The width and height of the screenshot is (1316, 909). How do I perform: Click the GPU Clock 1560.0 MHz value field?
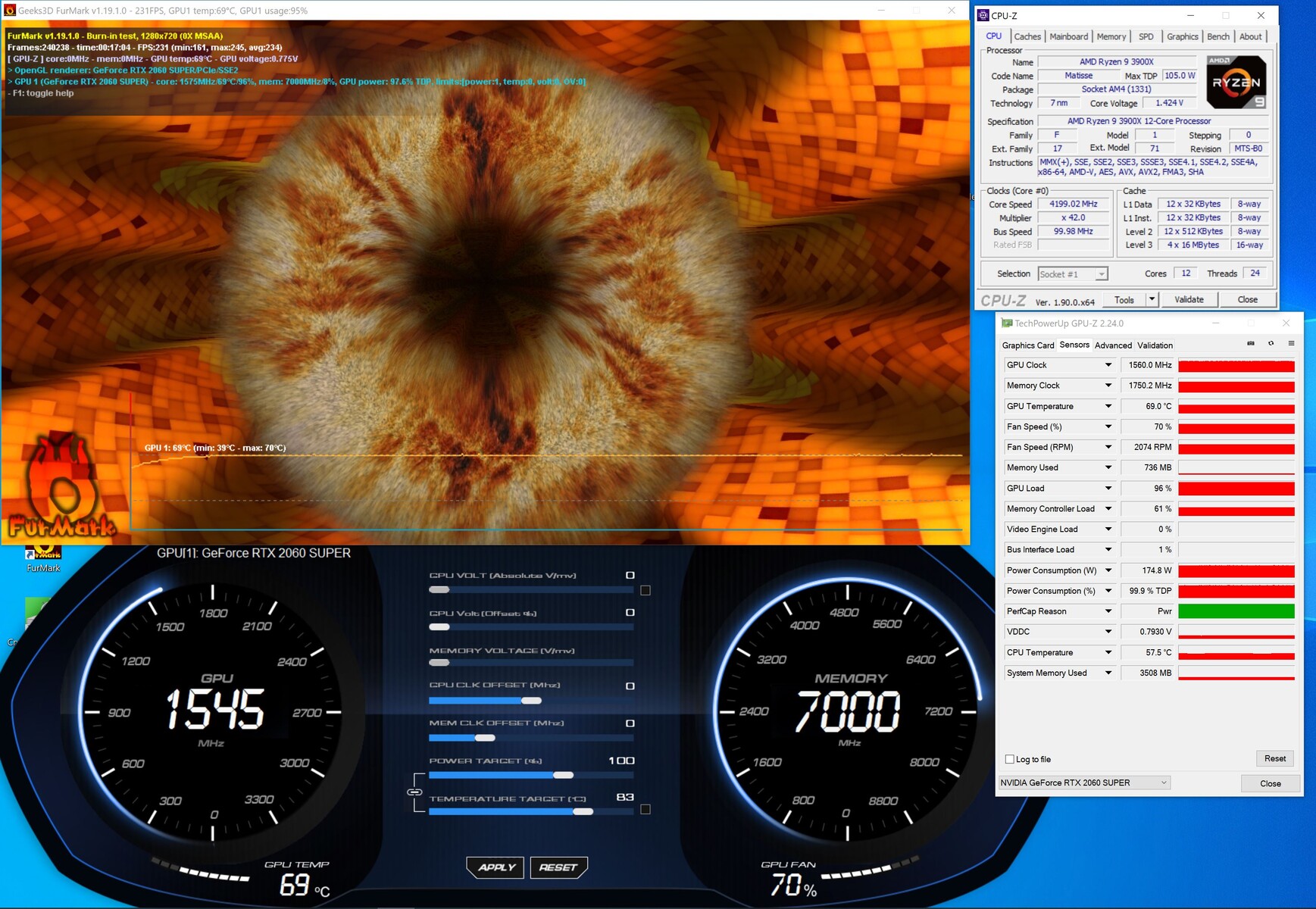point(1147,365)
